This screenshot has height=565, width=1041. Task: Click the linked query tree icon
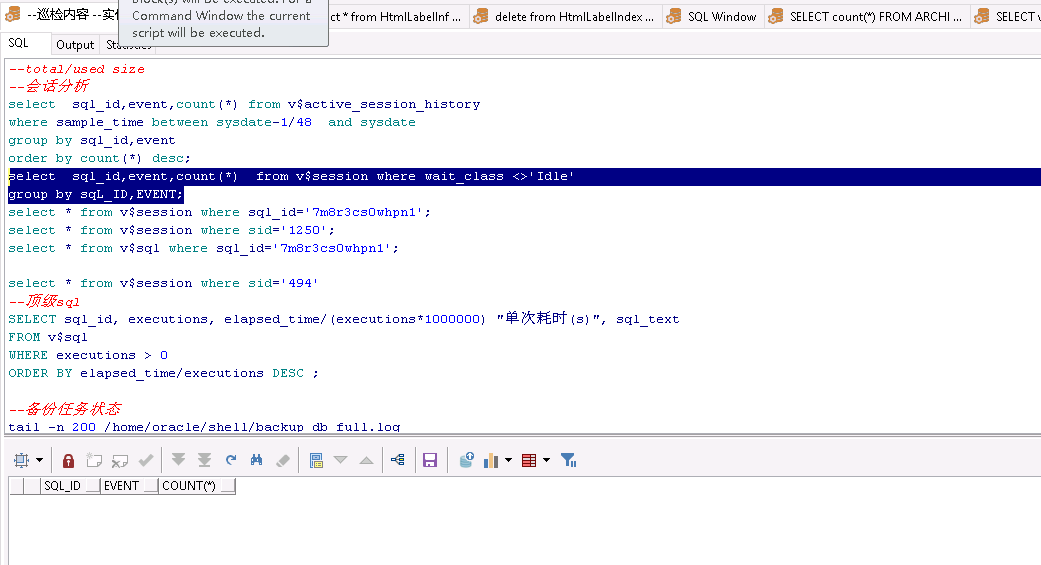click(x=397, y=461)
